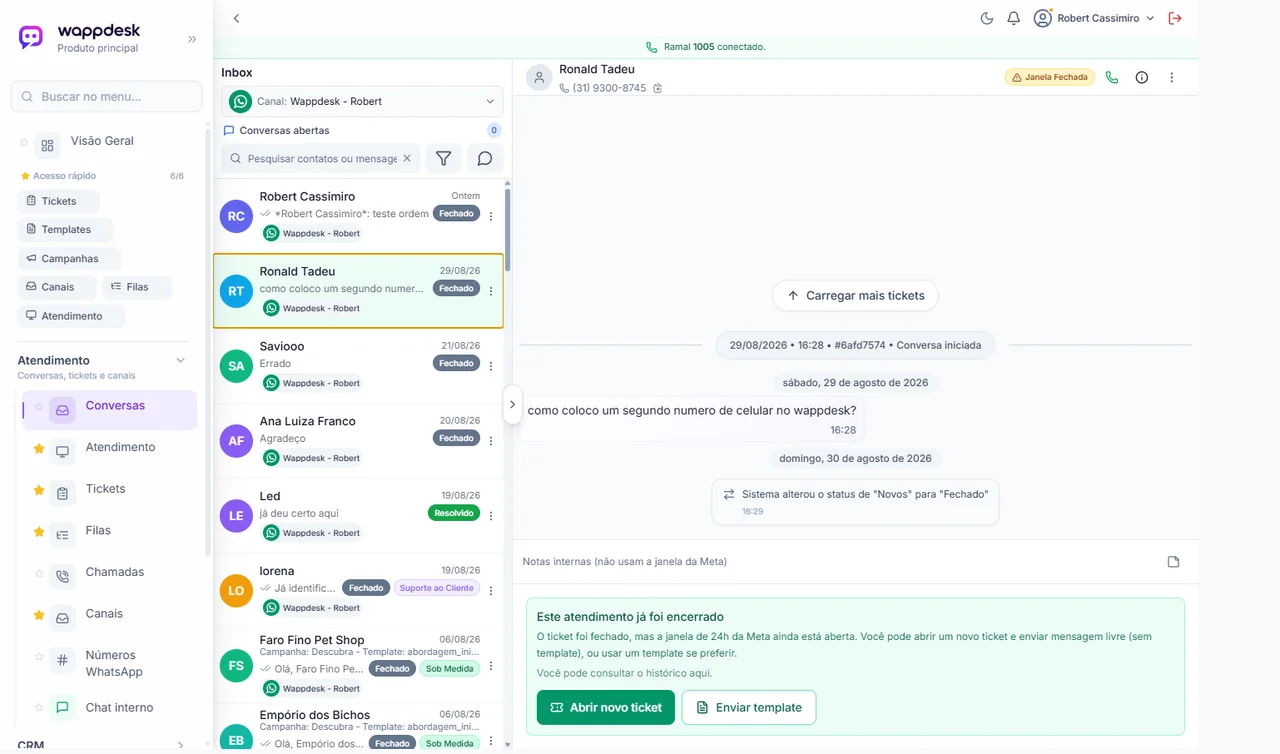This screenshot has width=1280, height=754.
Task: Toggle favorite star for Visão Geral
Action: (x=24, y=143)
